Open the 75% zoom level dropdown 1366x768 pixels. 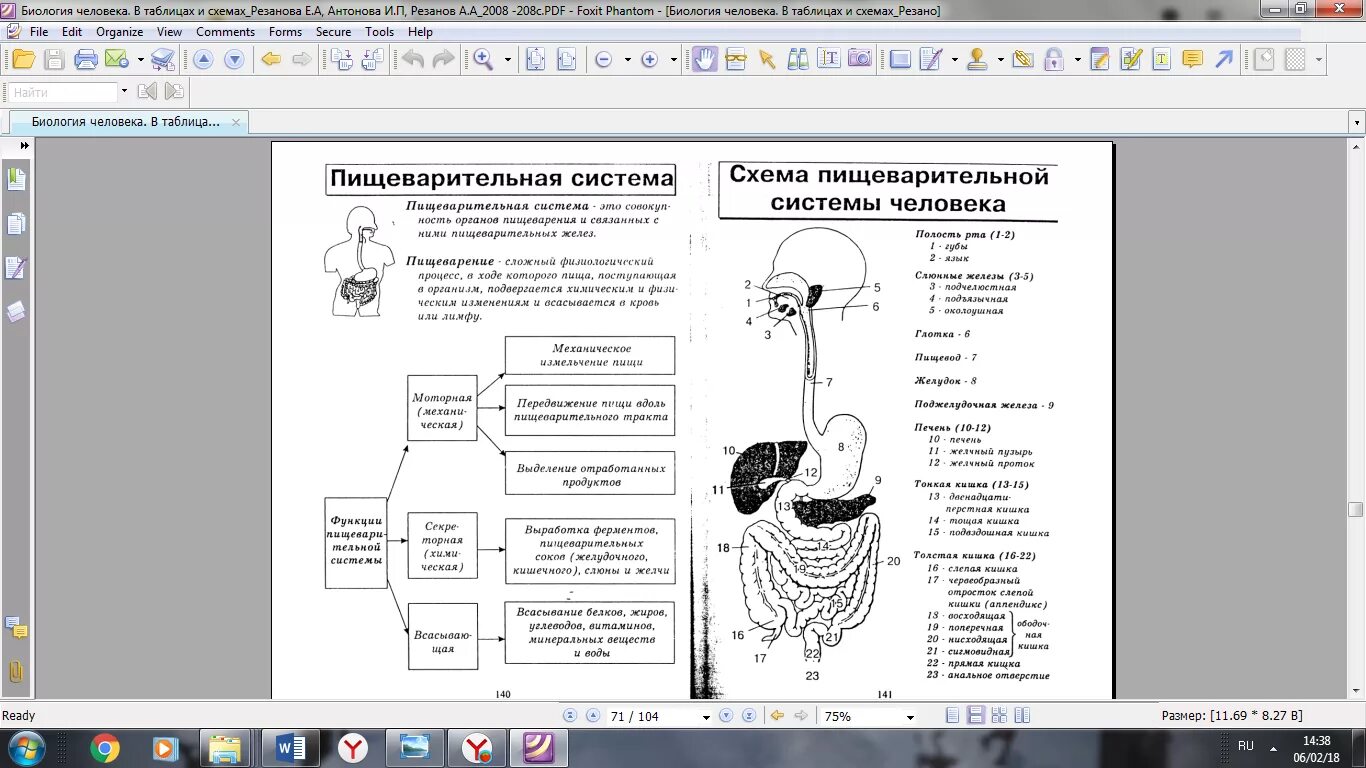click(909, 717)
